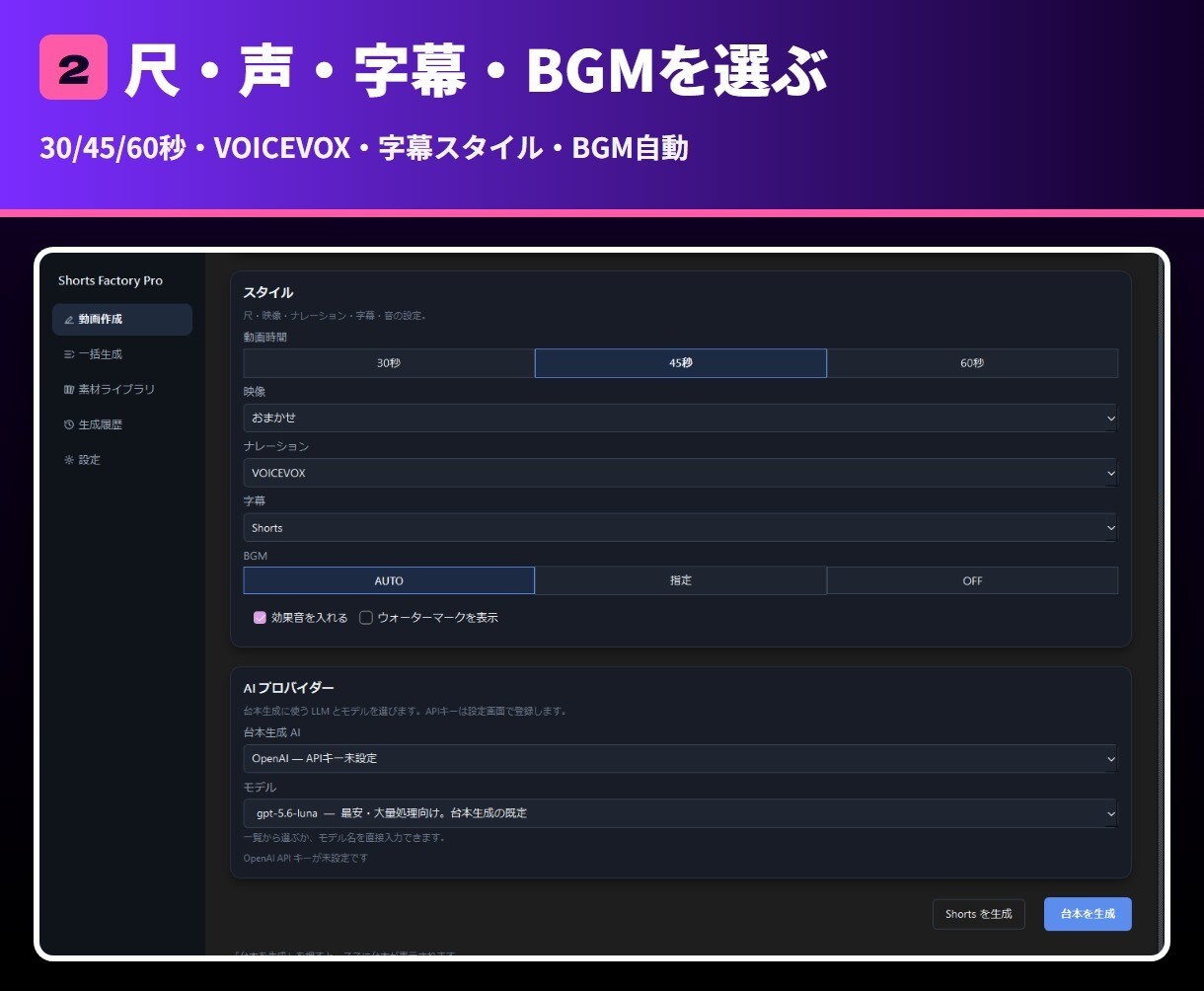The height and width of the screenshot is (991, 1204).
Task: Turn BGM OFF
Action: (x=972, y=580)
